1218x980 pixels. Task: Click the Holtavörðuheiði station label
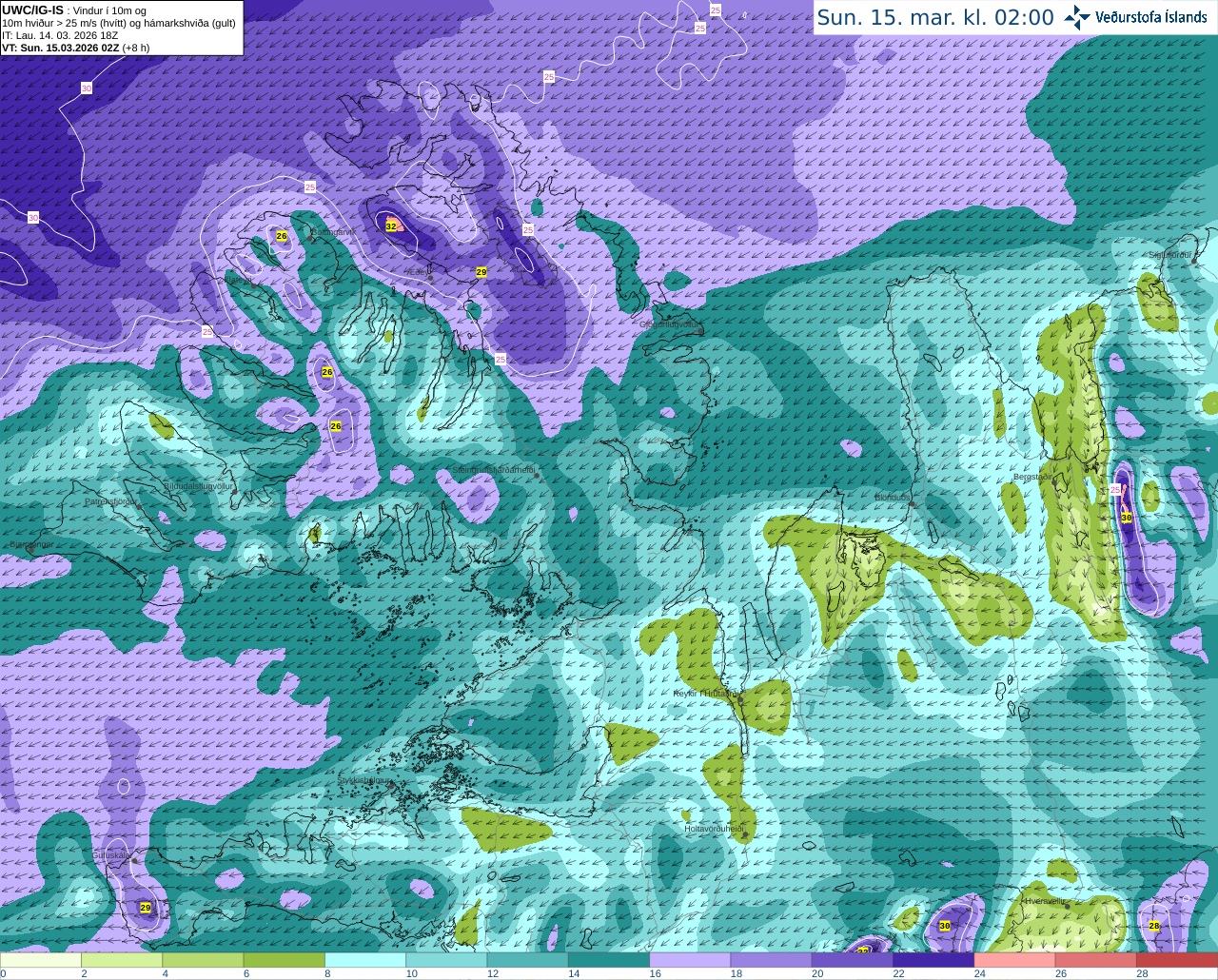(714, 829)
